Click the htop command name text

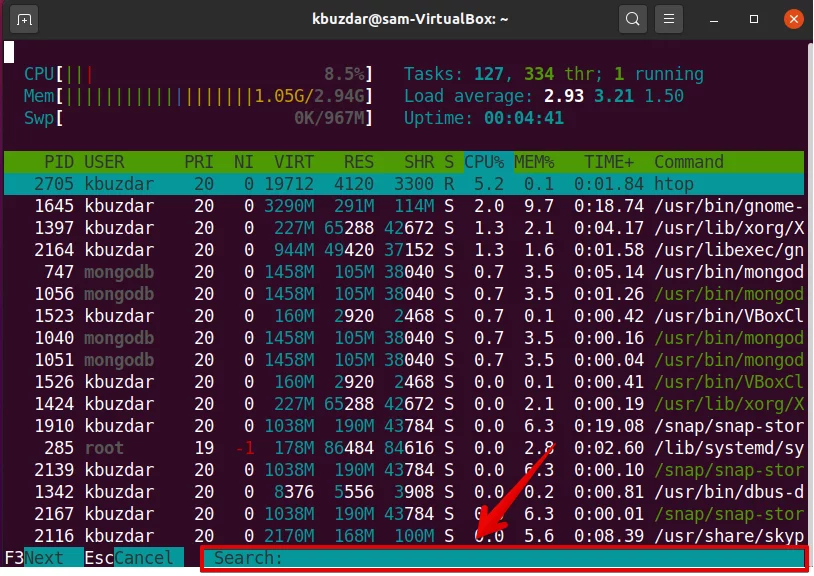pos(674,184)
